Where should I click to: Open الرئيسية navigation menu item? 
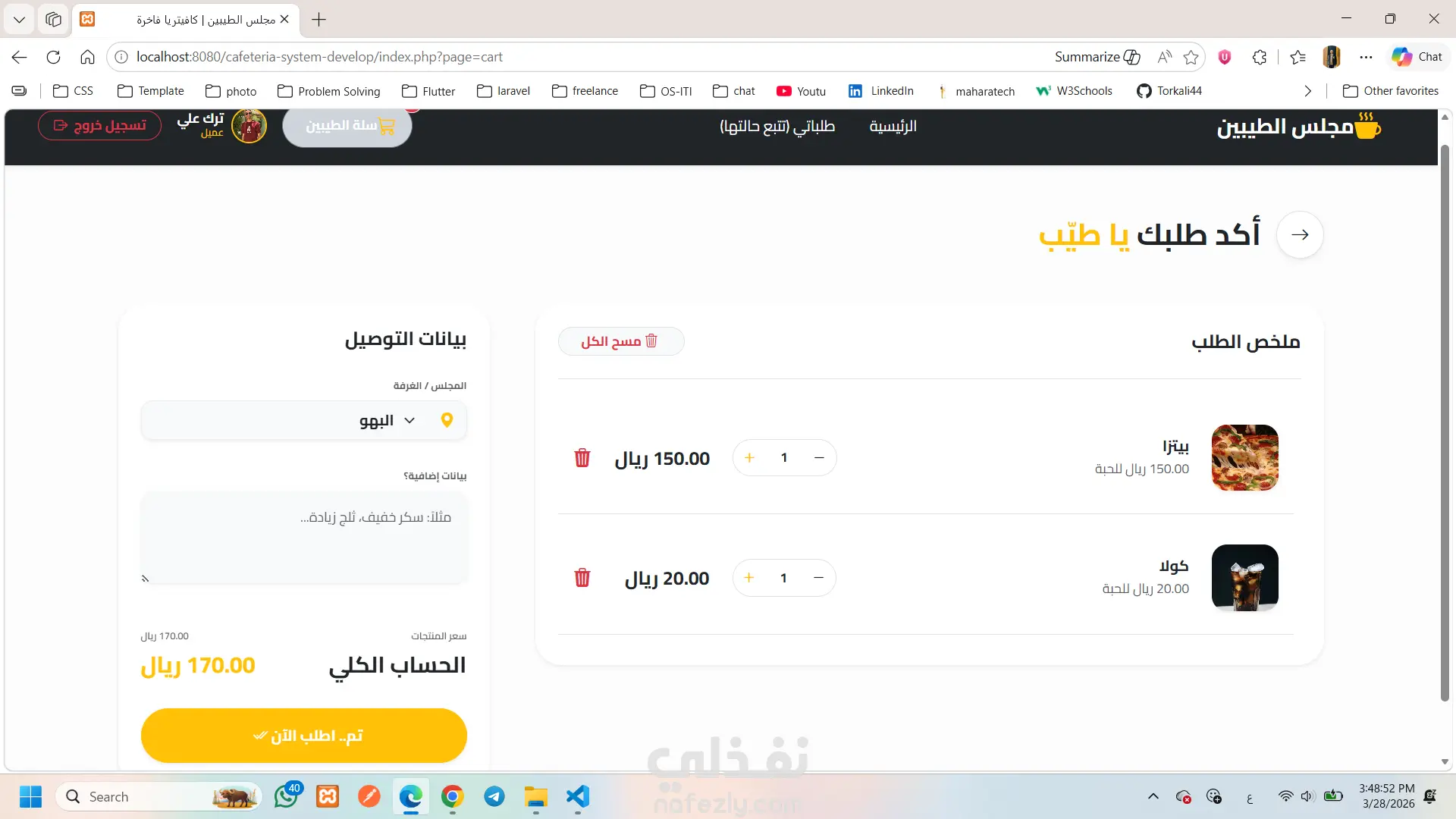pyautogui.click(x=893, y=127)
